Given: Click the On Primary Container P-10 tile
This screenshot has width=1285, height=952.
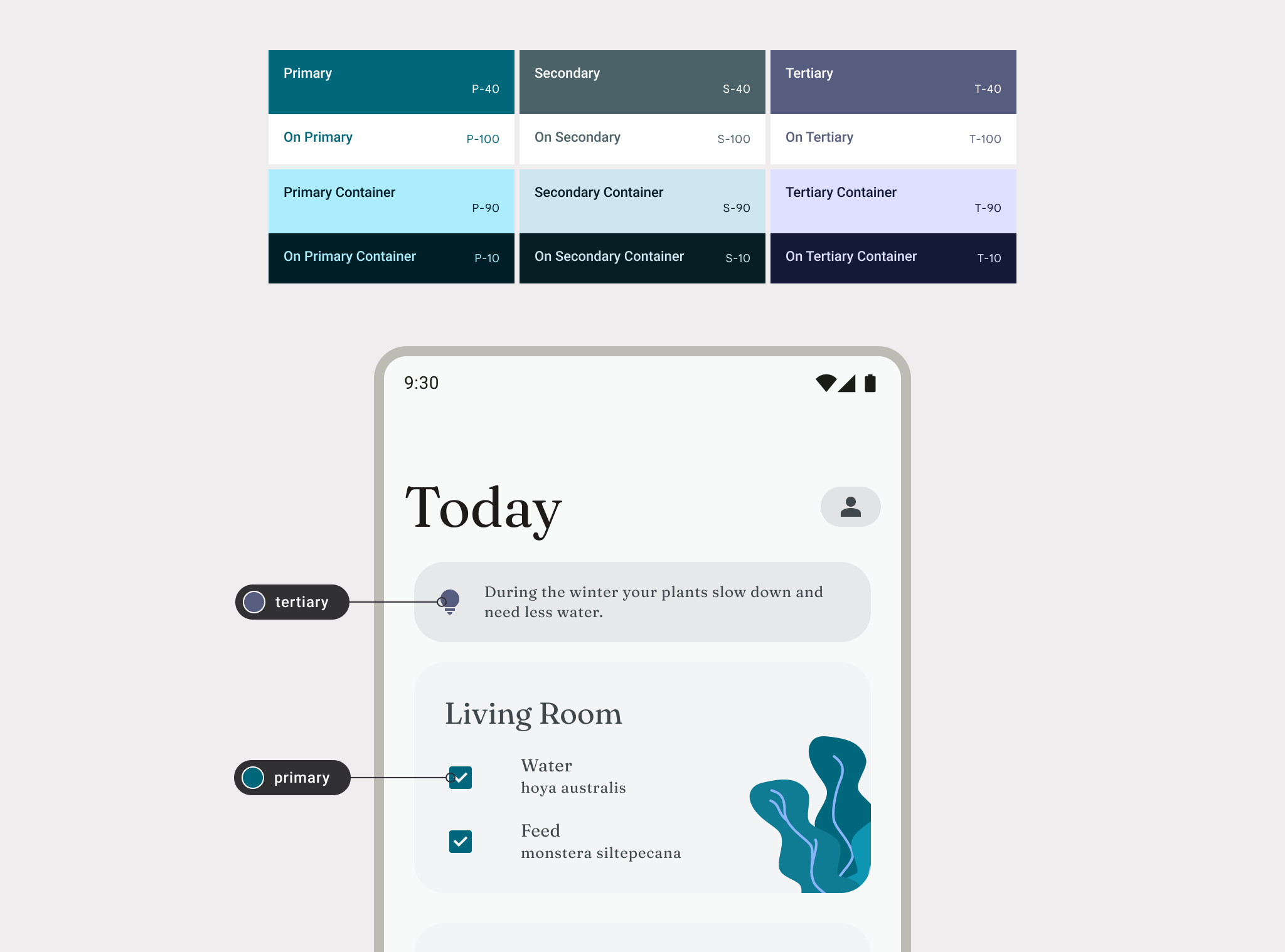Looking at the screenshot, I should click(x=392, y=257).
